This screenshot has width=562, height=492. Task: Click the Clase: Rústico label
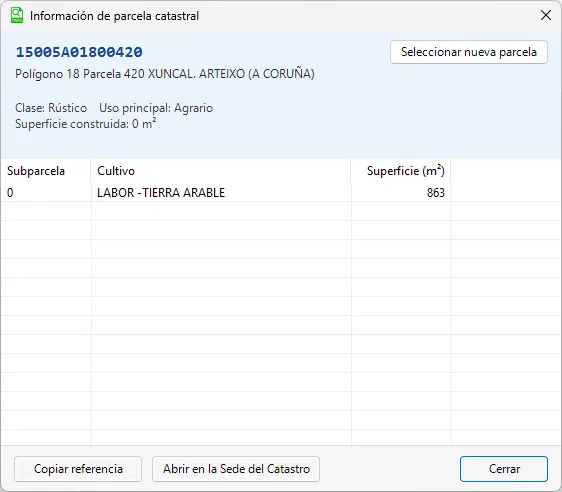coord(51,108)
